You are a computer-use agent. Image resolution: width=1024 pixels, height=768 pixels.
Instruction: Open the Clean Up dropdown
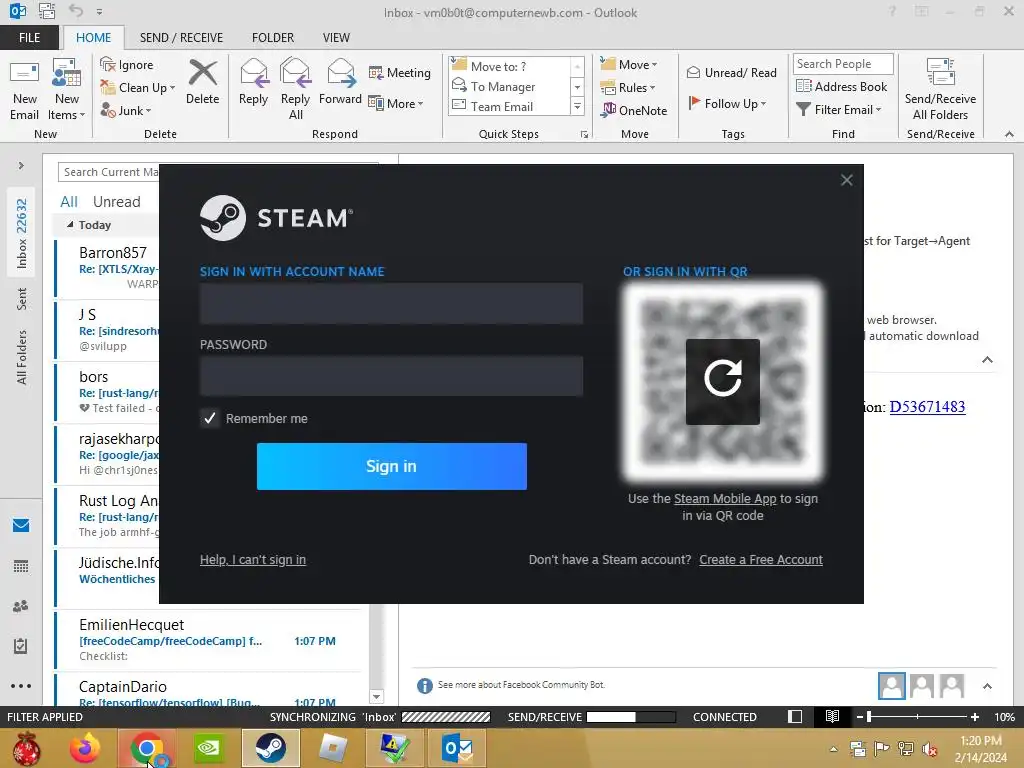pyautogui.click(x=137, y=88)
